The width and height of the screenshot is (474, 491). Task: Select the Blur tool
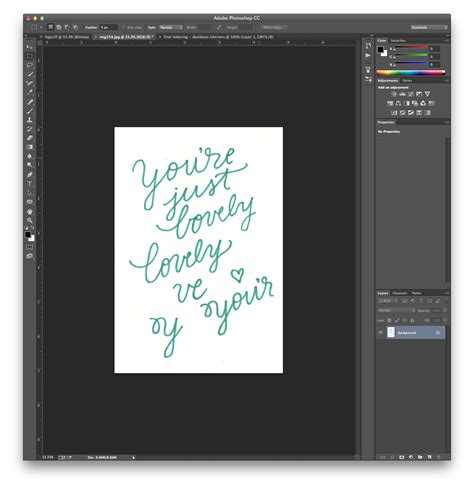(x=30, y=156)
